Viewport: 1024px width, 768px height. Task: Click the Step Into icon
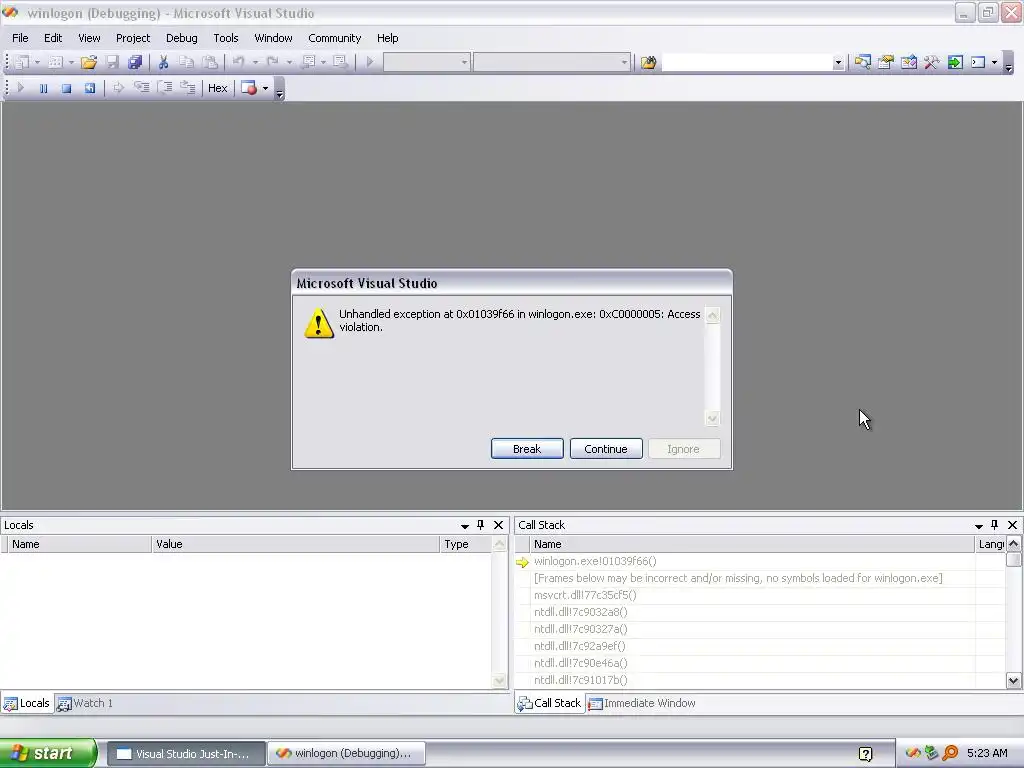[142, 88]
